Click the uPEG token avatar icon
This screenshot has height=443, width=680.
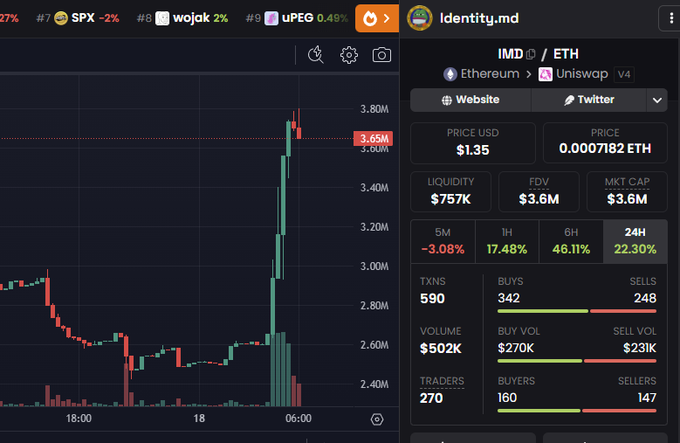(271, 18)
